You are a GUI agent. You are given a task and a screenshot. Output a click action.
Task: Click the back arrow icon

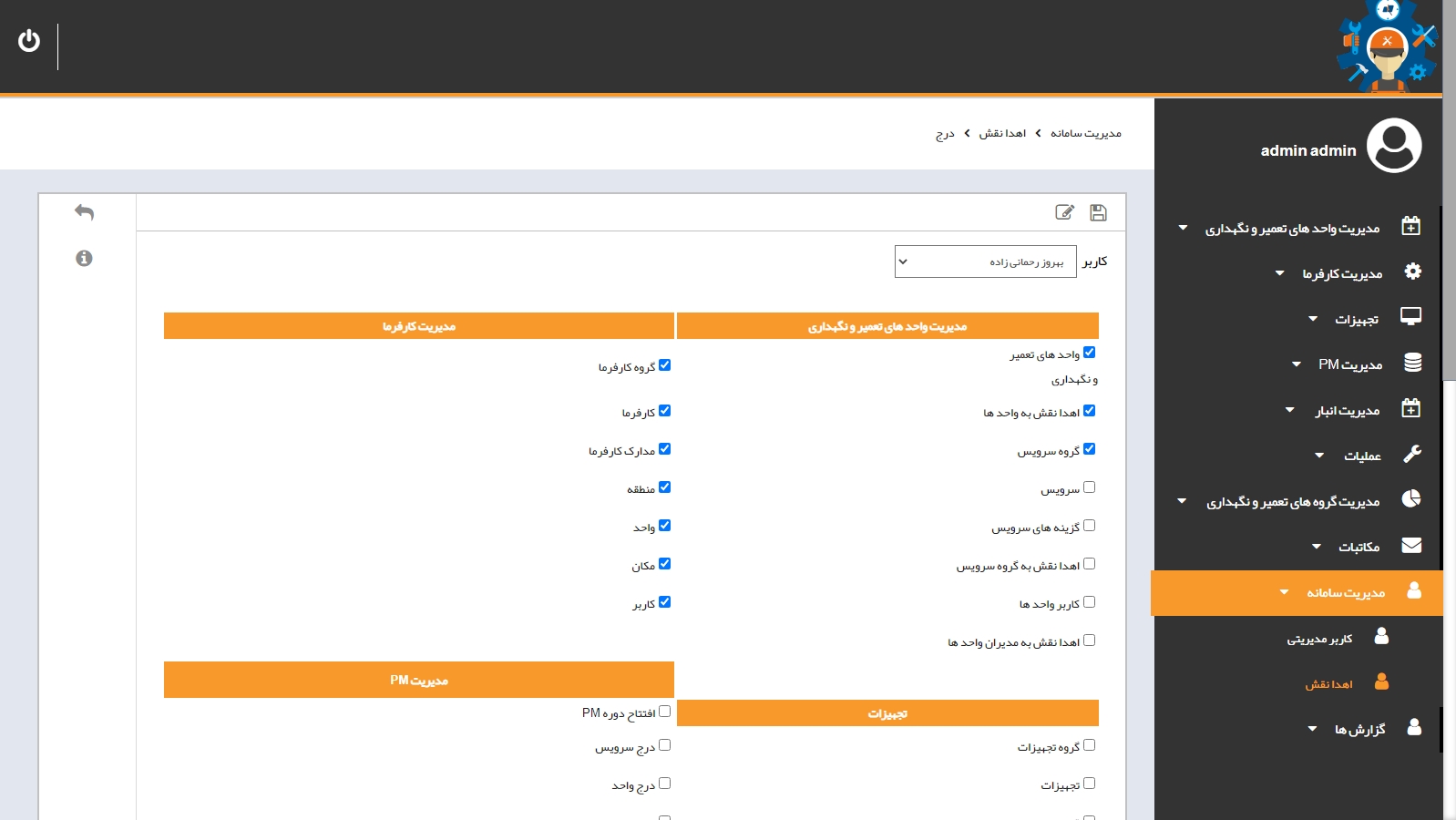tap(84, 212)
